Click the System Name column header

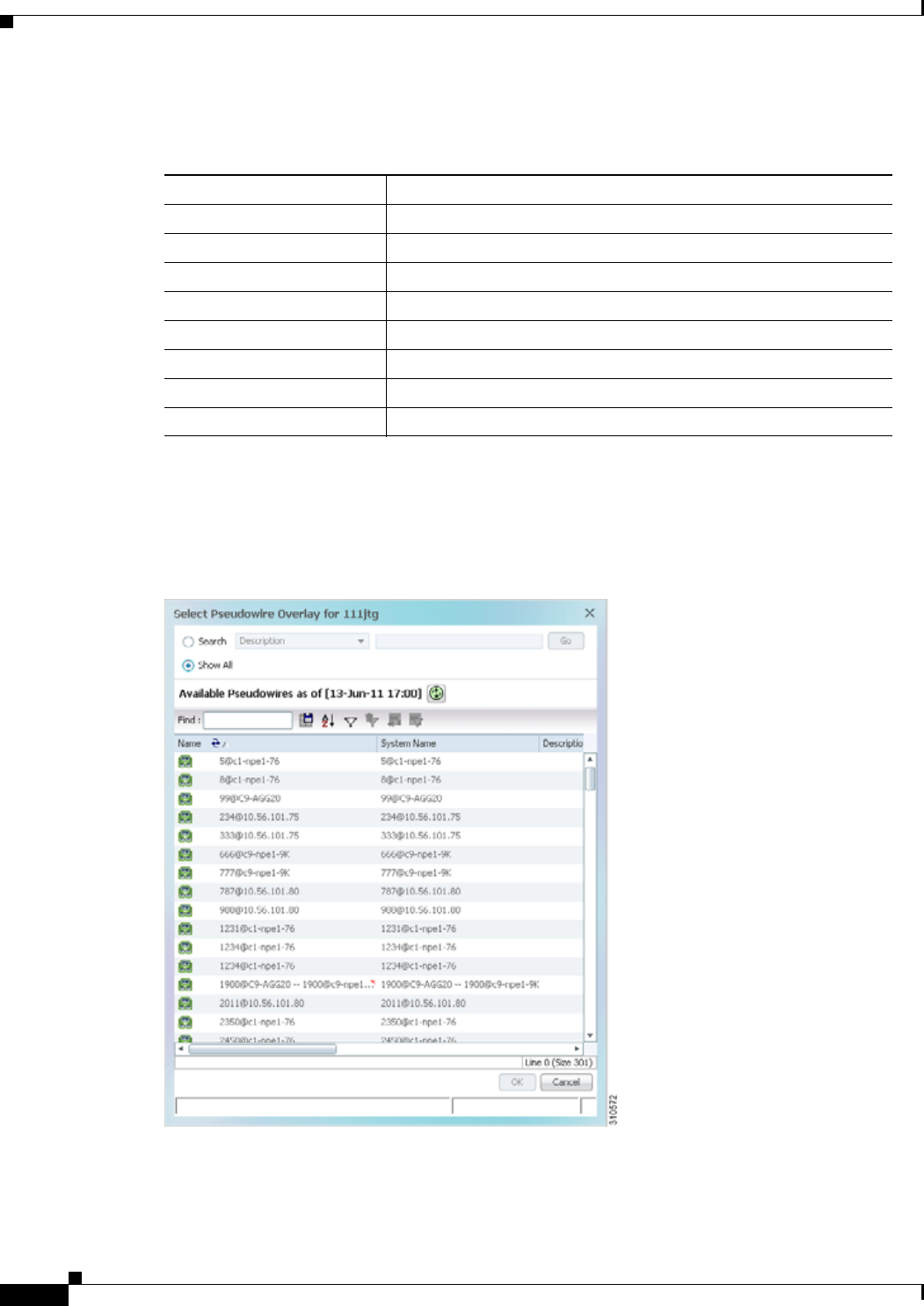point(457,743)
